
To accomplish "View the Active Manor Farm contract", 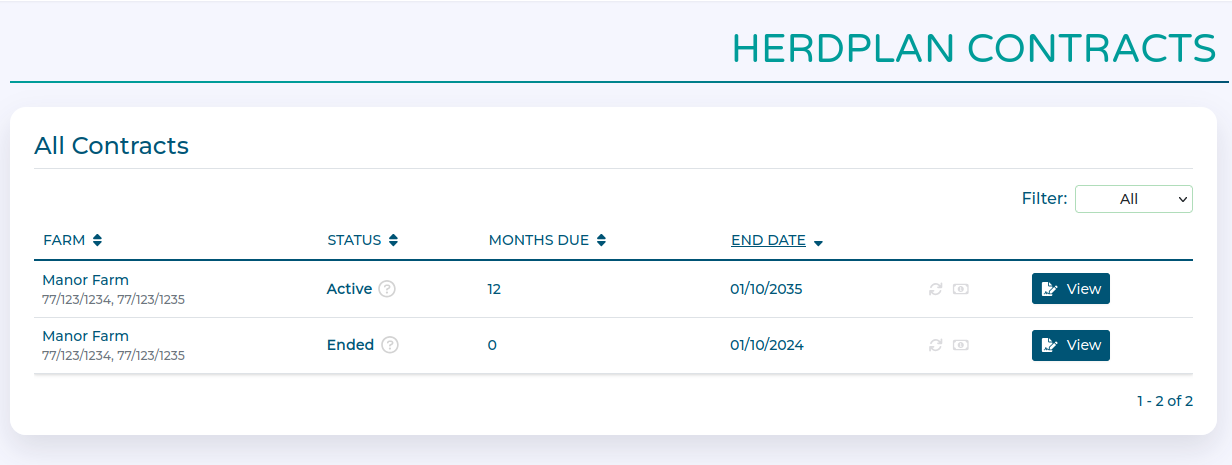I will pyautogui.click(x=1070, y=289).
